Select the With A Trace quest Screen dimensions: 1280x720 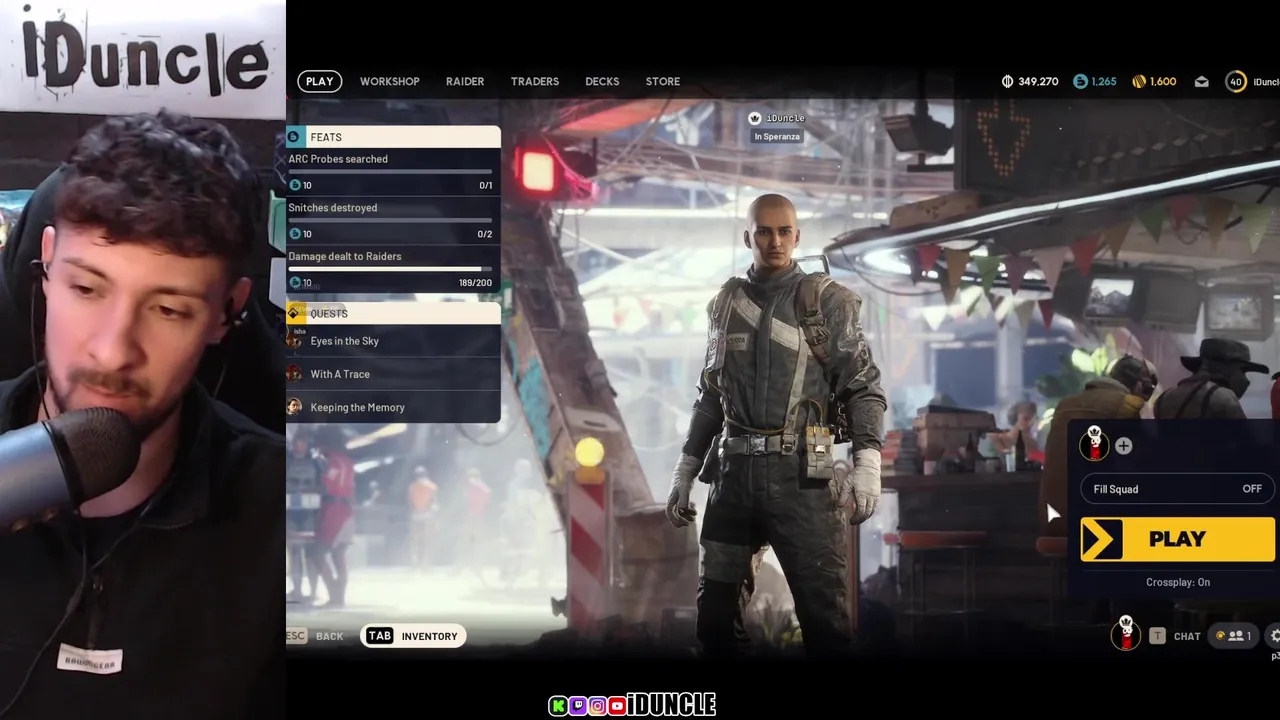pos(393,374)
